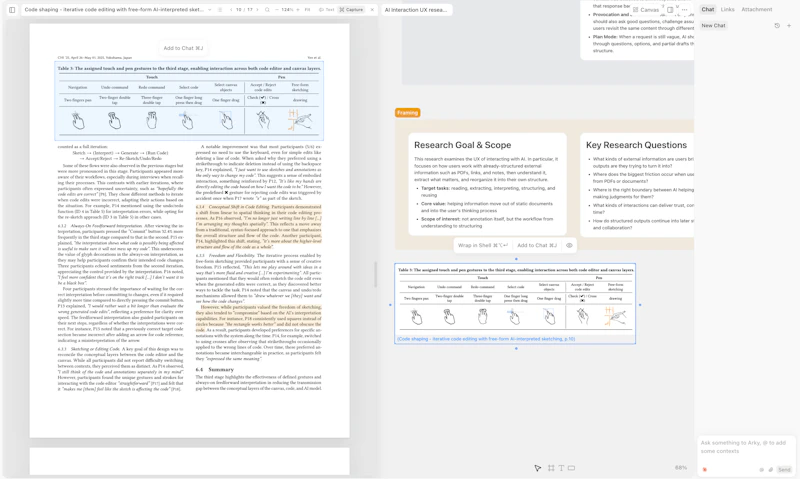The height and width of the screenshot is (479, 800).
Task: Click the 6.4 Summary heading in PDF
Action: point(214,369)
